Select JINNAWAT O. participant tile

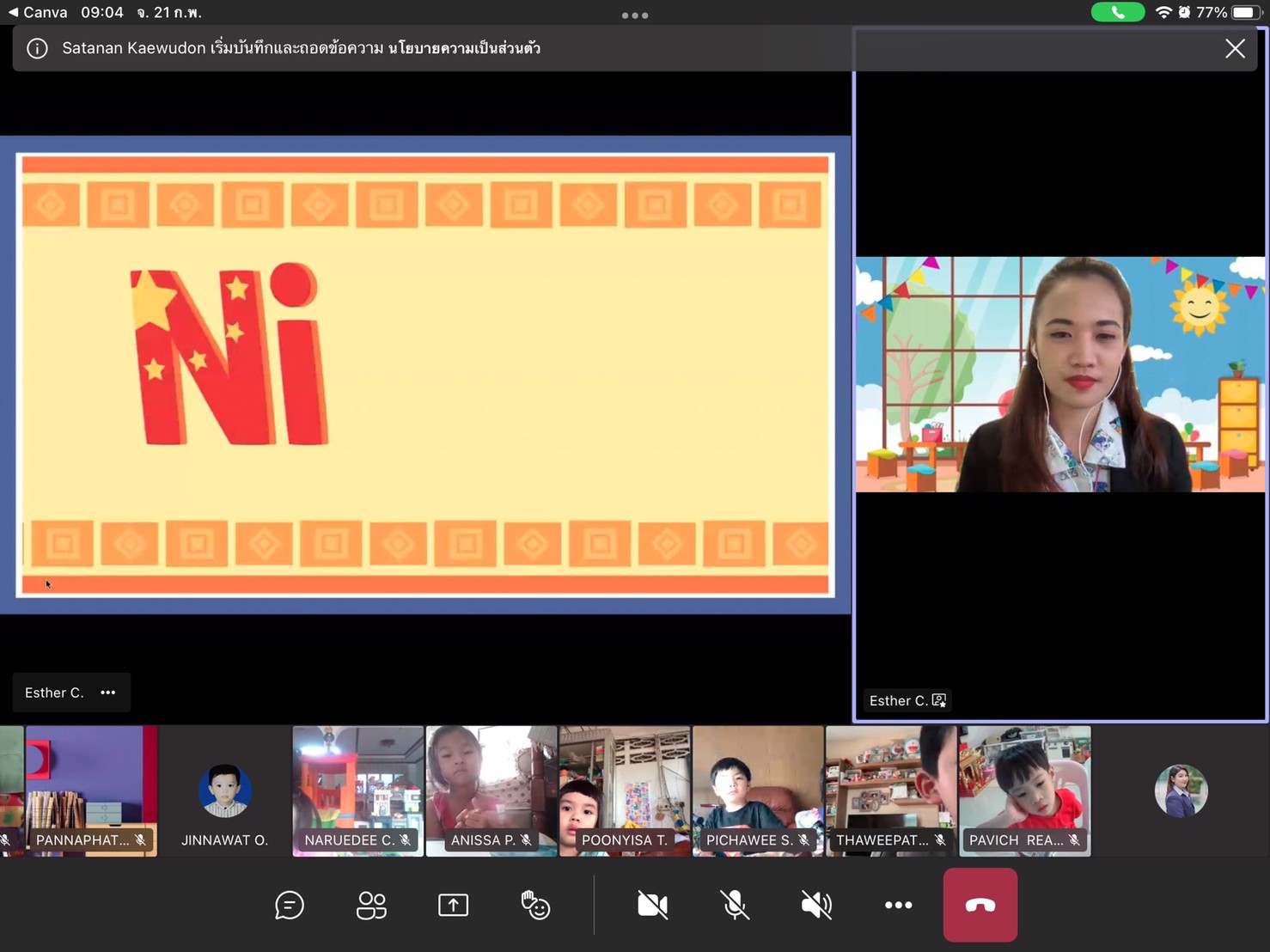coord(224,790)
